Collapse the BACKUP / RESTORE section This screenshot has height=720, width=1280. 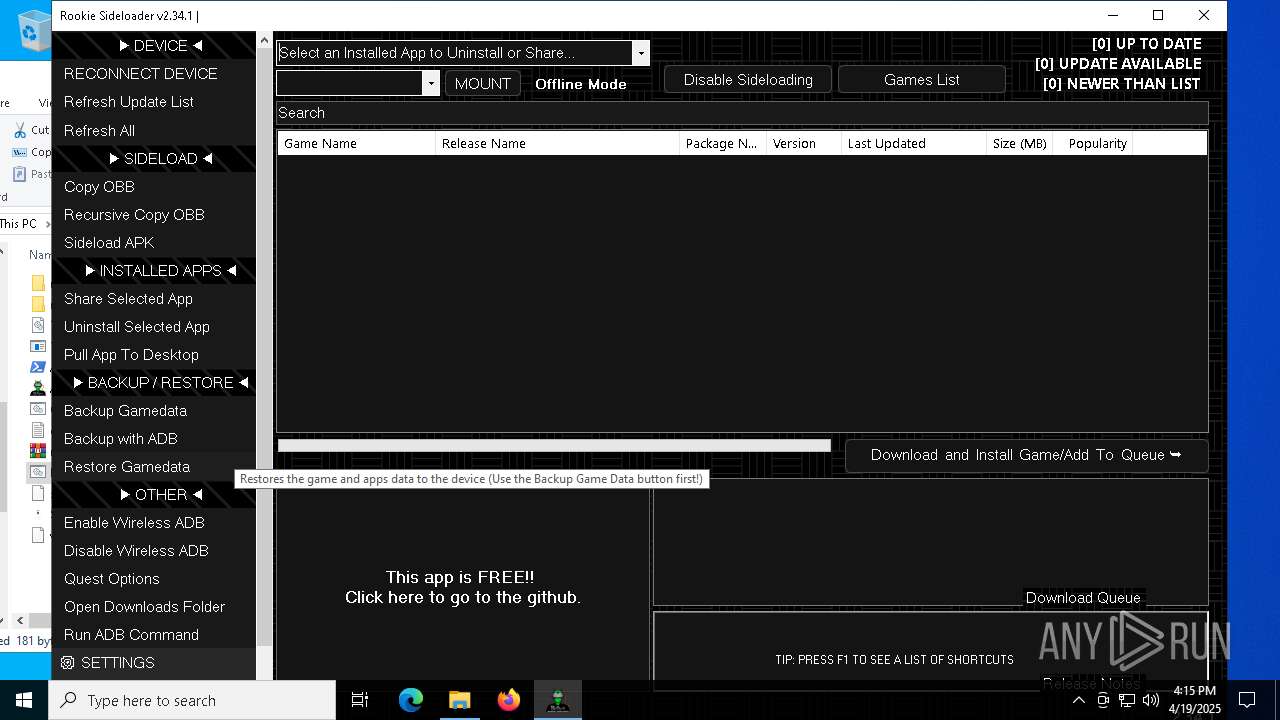pyautogui.click(x=154, y=382)
